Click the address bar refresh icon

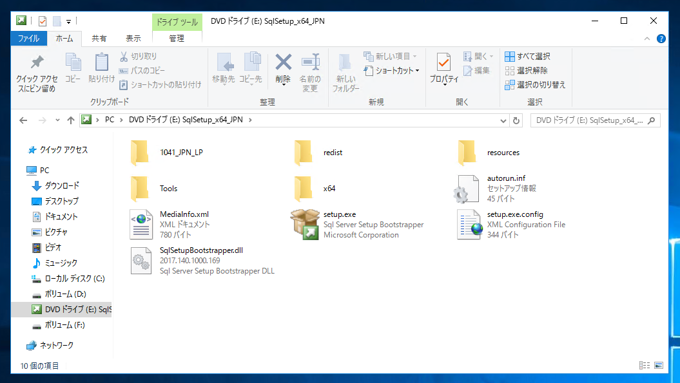(x=516, y=120)
